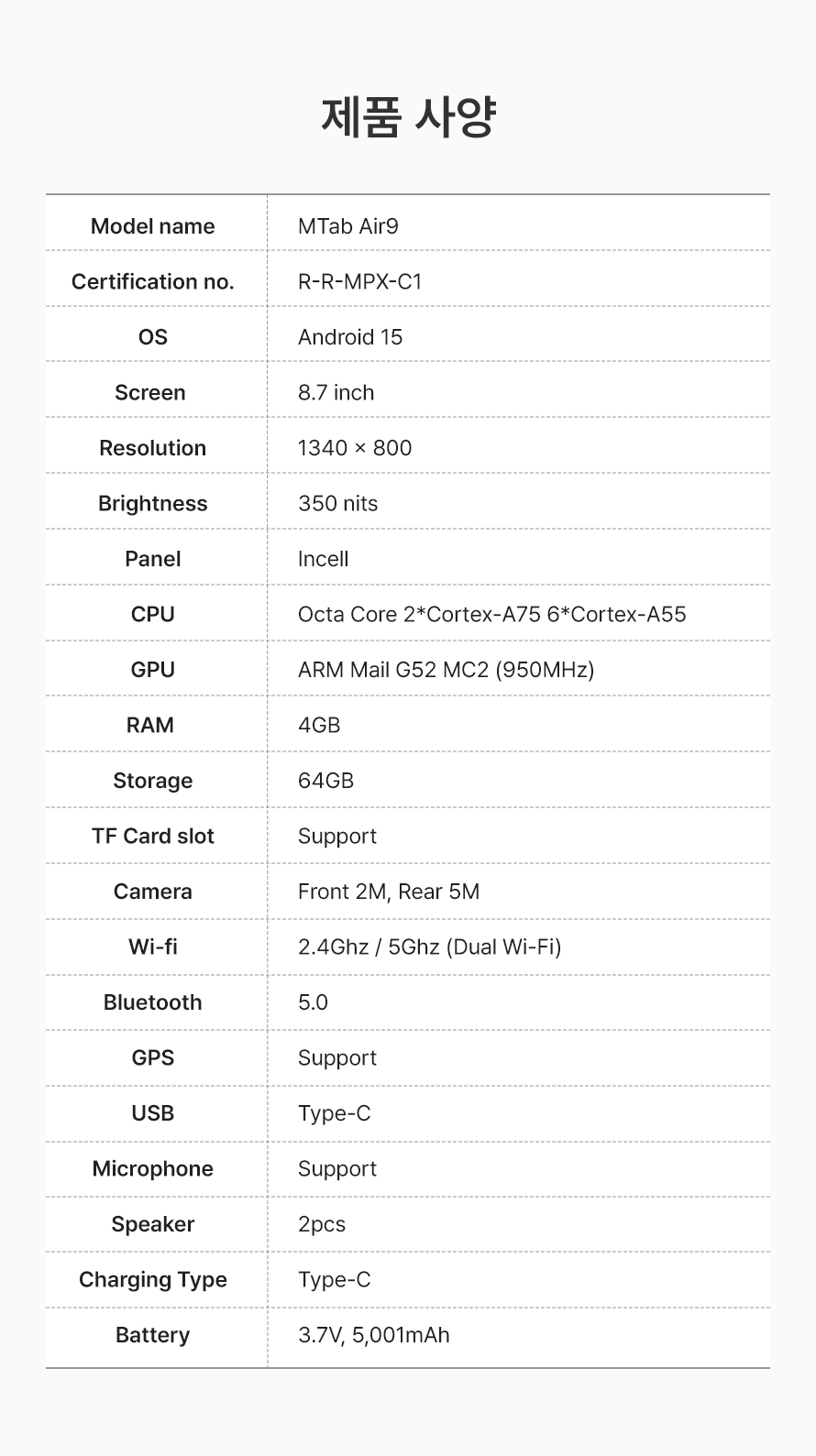Select the 8.7 inch screen value
The width and height of the screenshot is (816, 1456).
point(336,392)
